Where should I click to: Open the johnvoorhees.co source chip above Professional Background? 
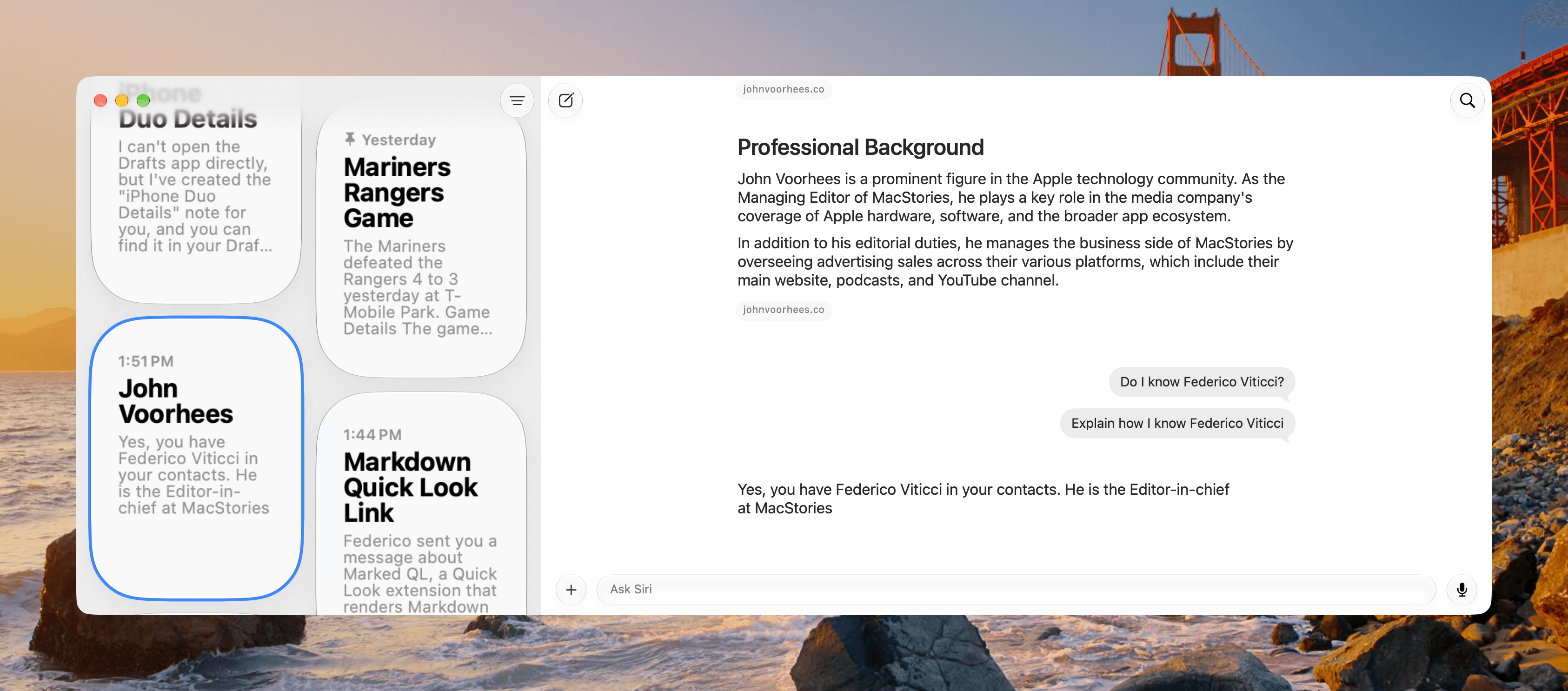click(784, 89)
